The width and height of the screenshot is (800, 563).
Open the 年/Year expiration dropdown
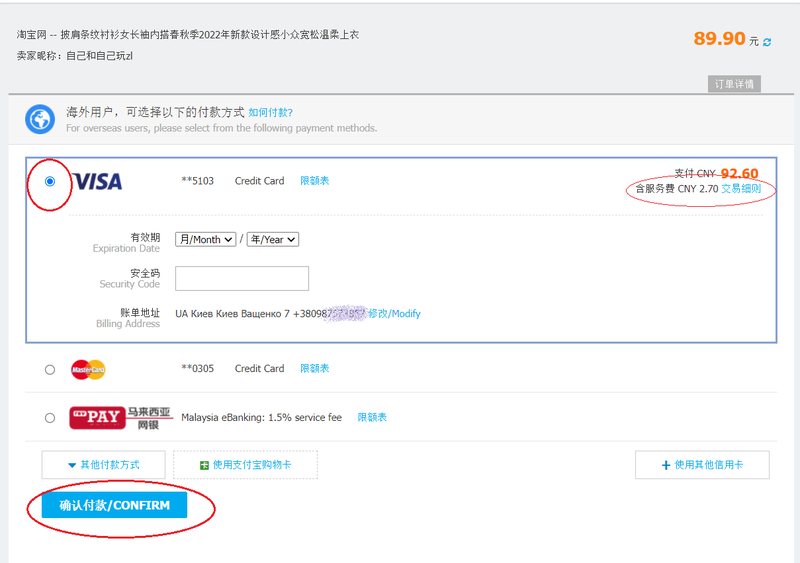273,240
